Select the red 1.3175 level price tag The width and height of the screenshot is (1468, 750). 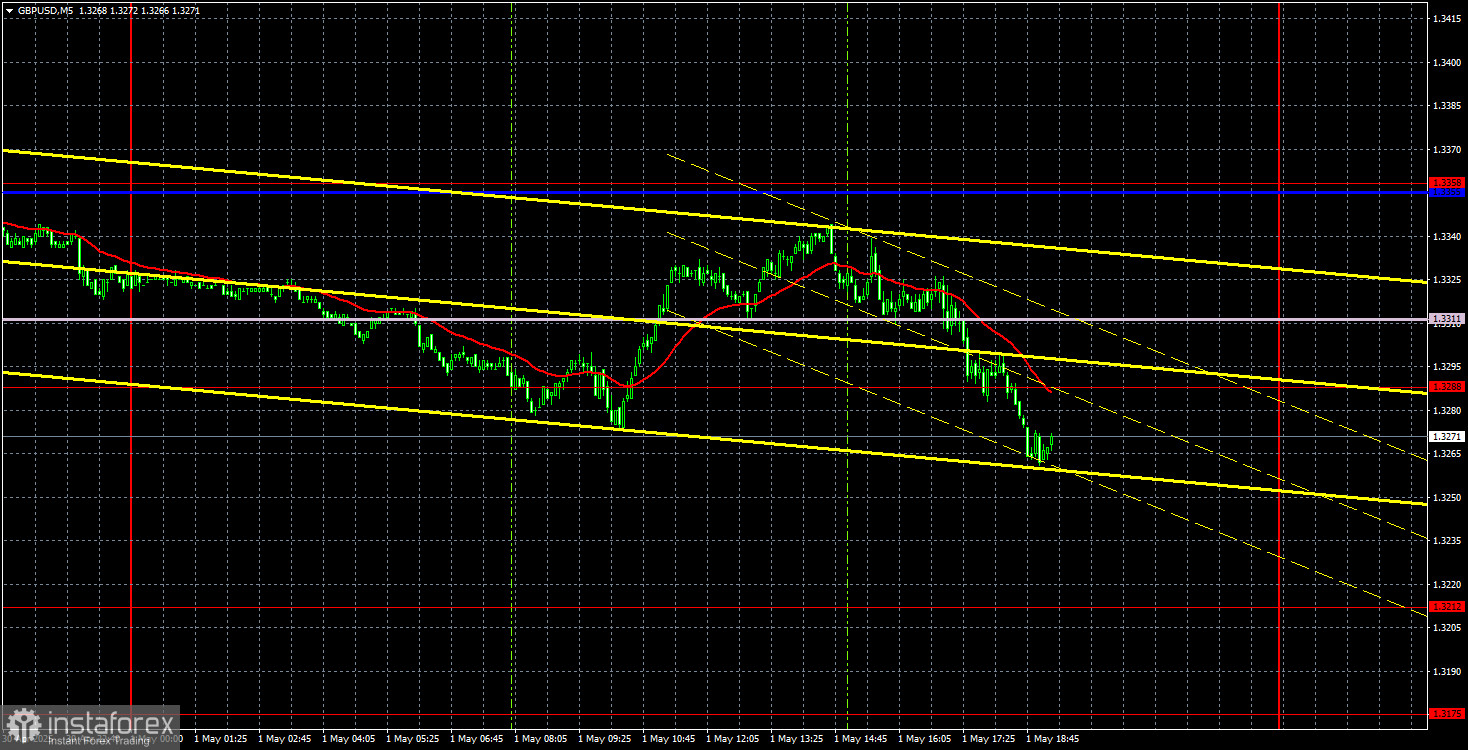[x=1448, y=714]
